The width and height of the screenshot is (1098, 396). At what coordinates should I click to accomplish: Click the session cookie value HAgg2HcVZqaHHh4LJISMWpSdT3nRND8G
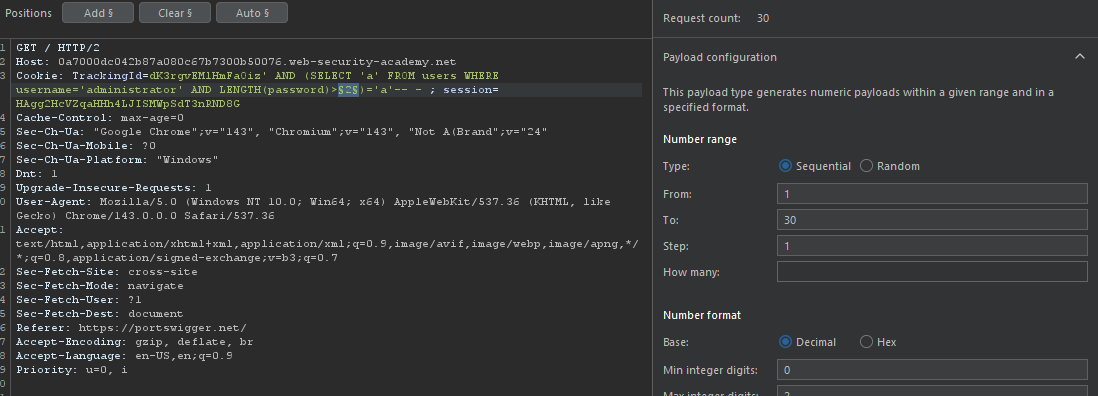tap(127, 104)
